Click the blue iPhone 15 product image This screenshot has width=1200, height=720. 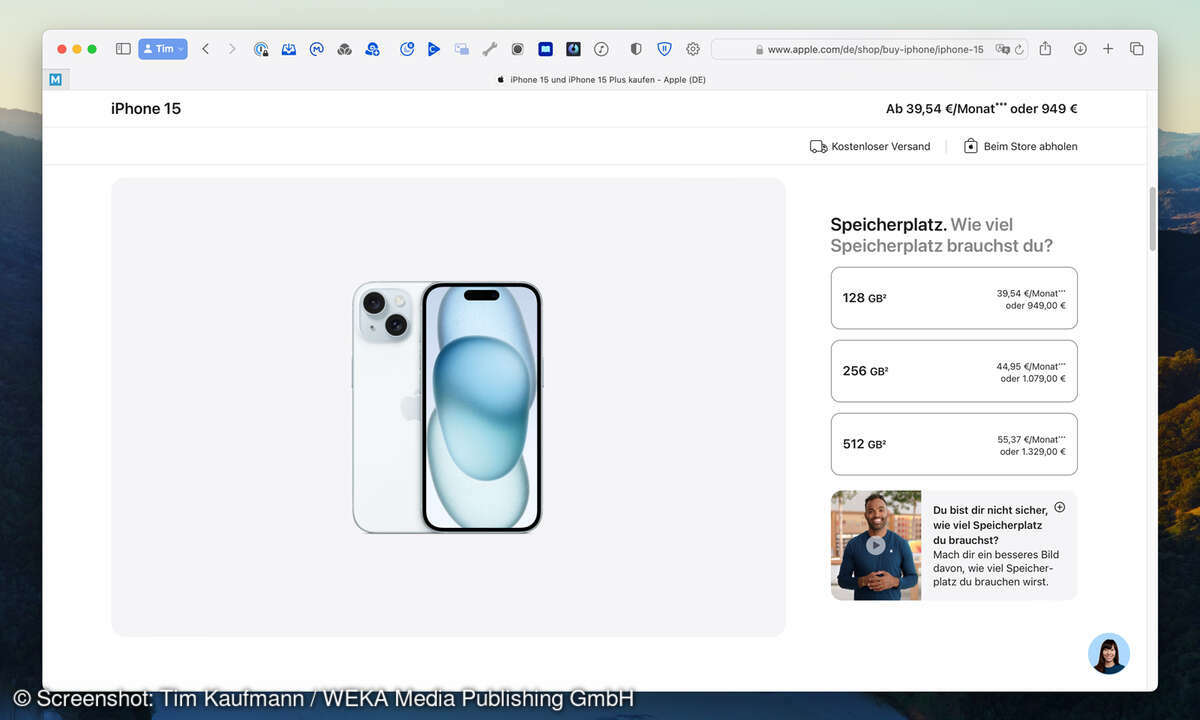(x=447, y=407)
